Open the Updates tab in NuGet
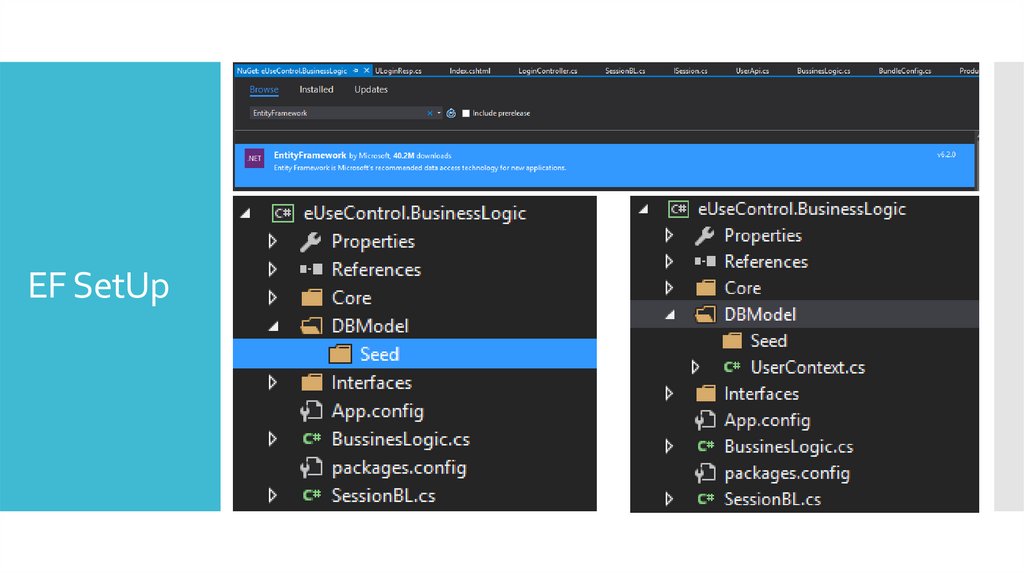 pos(371,90)
